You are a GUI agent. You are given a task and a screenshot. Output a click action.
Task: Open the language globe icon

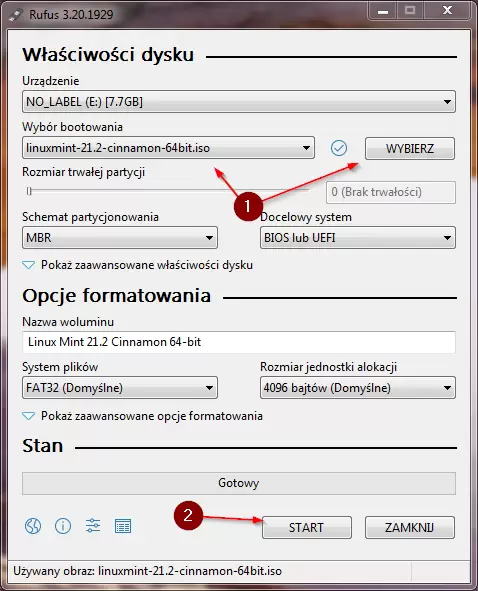click(33, 526)
